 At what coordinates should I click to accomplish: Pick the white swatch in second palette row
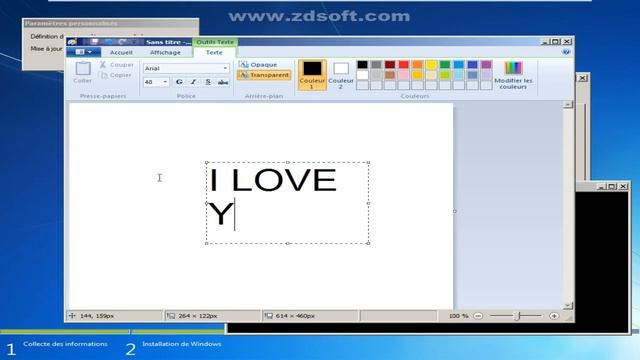pyautogui.click(x=362, y=75)
